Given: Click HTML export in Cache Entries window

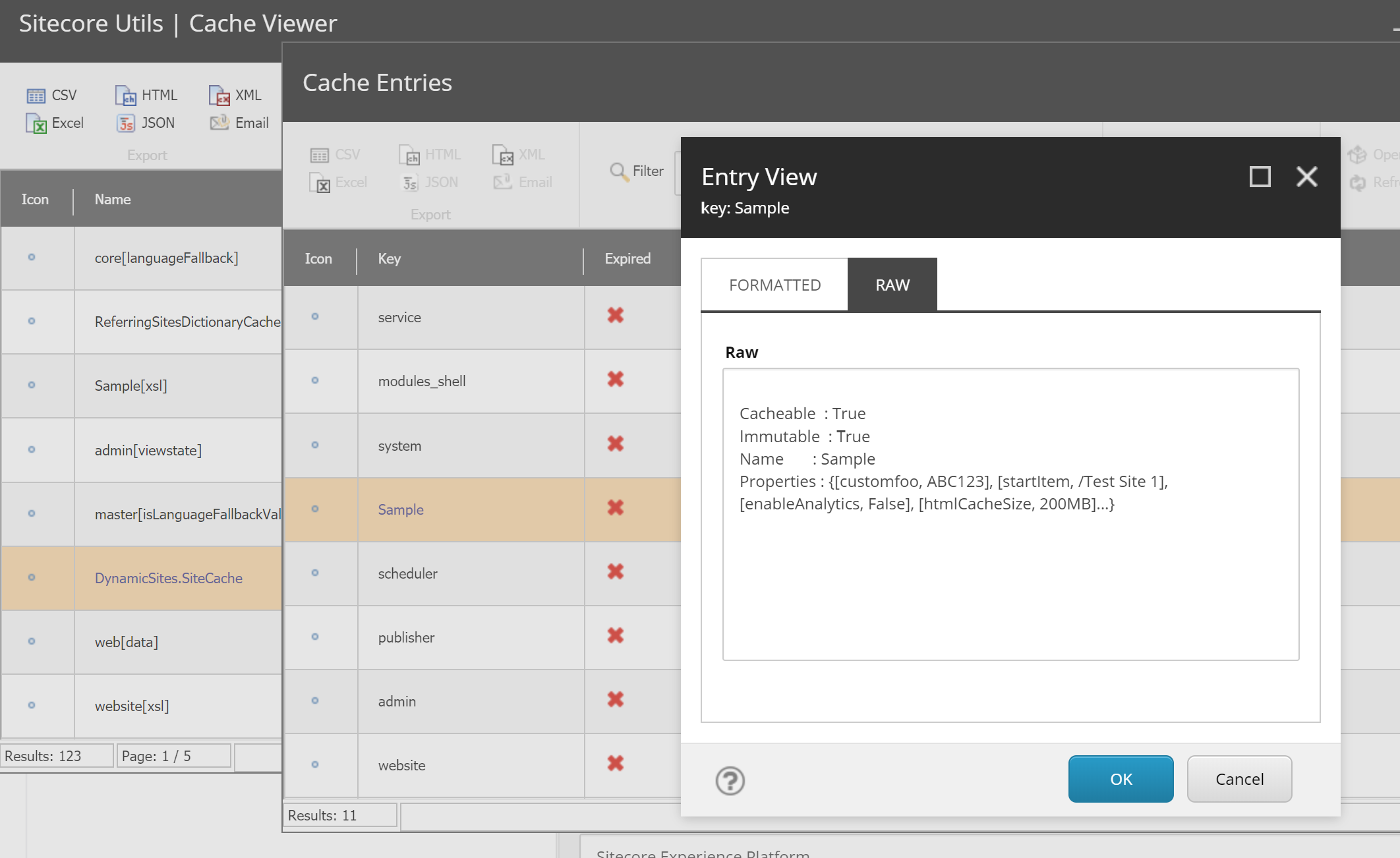Looking at the screenshot, I should click(x=430, y=154).
